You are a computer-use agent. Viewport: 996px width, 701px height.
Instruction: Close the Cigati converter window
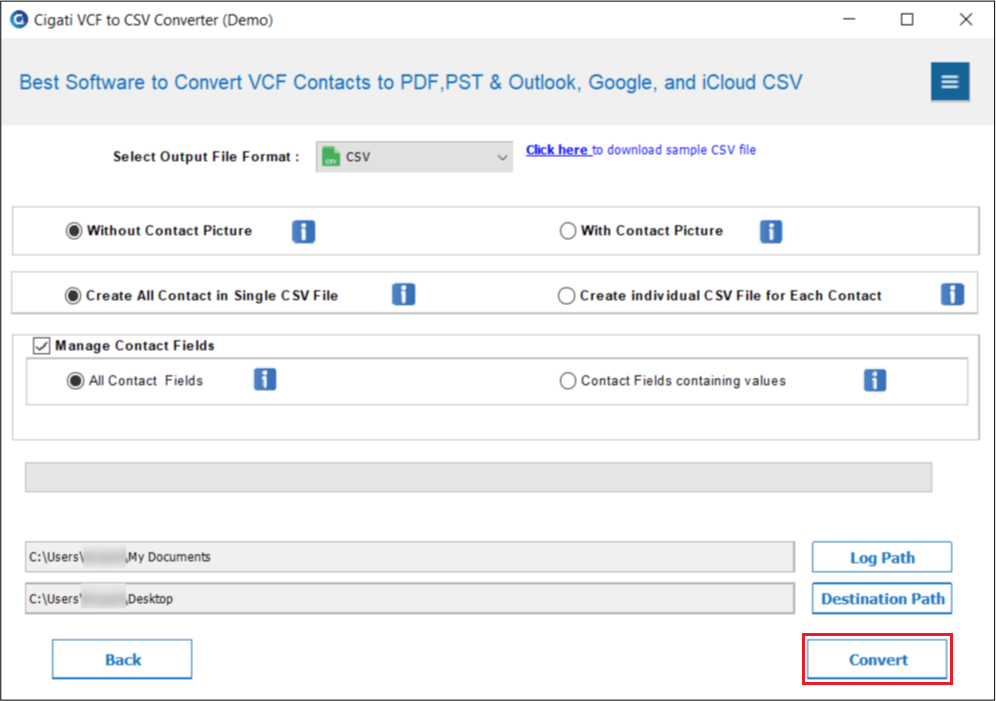coord(966,20)
